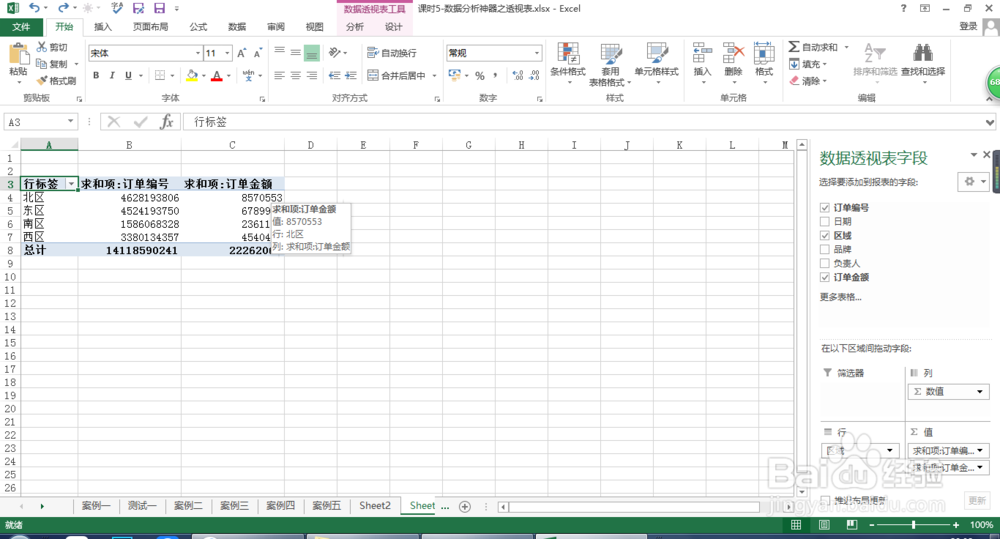
Task: Switch to the 设计 (Design) pivot tab
Action: tap(393, 27)
